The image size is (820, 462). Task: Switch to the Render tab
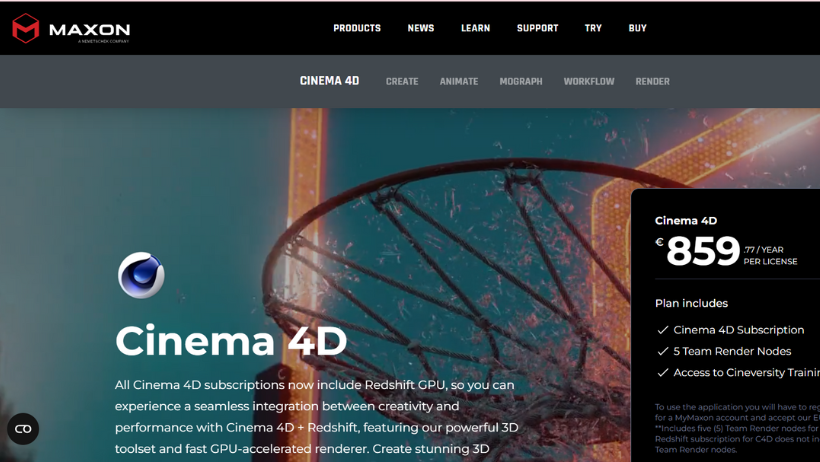(653, 82)
